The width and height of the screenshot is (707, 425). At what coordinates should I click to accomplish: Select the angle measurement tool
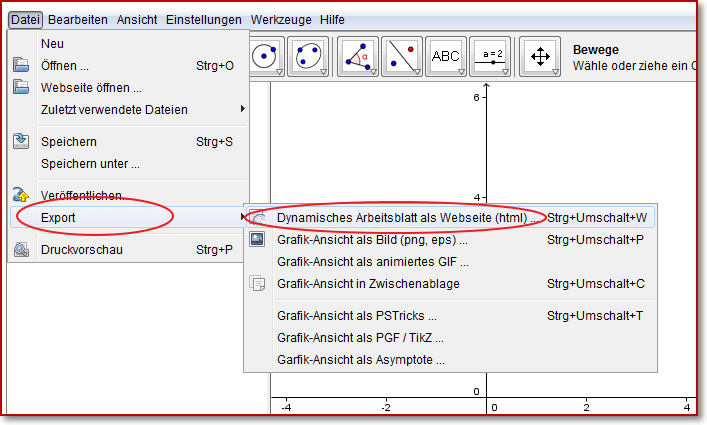click(358, 57)
